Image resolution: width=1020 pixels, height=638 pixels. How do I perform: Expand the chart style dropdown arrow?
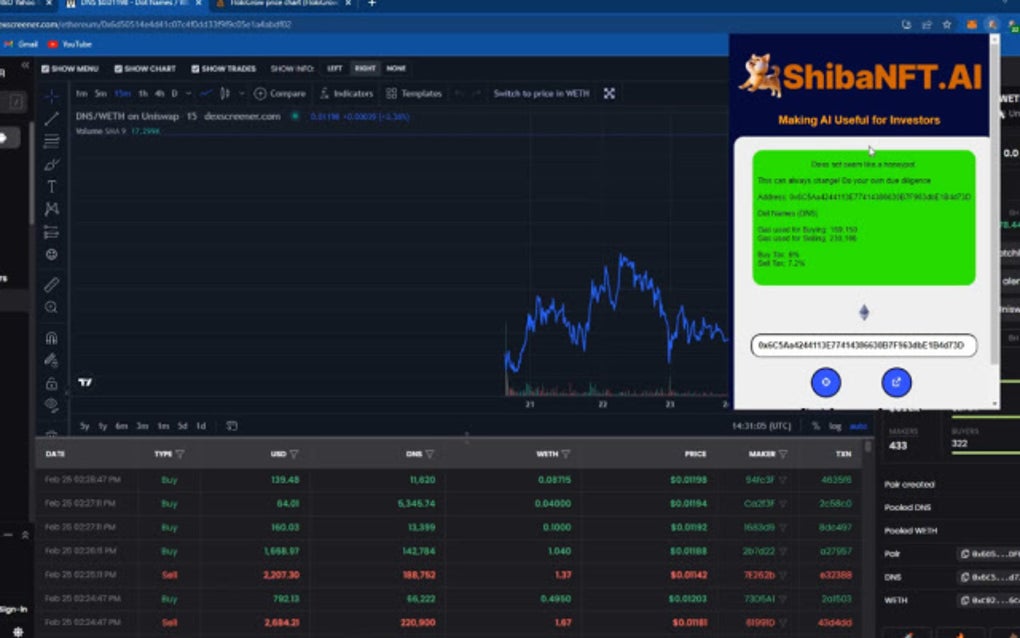click(241, 94)
